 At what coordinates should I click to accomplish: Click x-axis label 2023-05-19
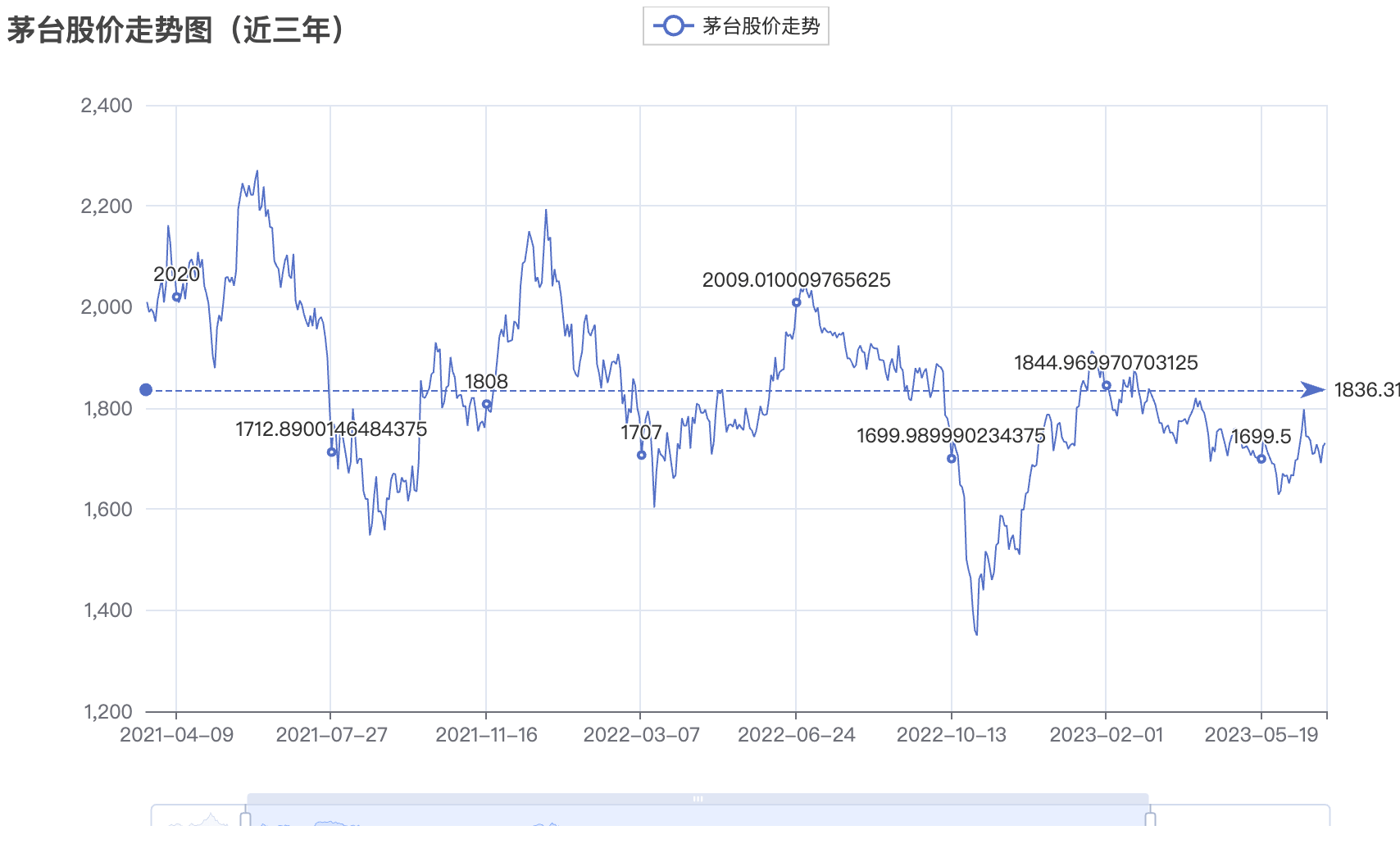[x=1261, y=735]
